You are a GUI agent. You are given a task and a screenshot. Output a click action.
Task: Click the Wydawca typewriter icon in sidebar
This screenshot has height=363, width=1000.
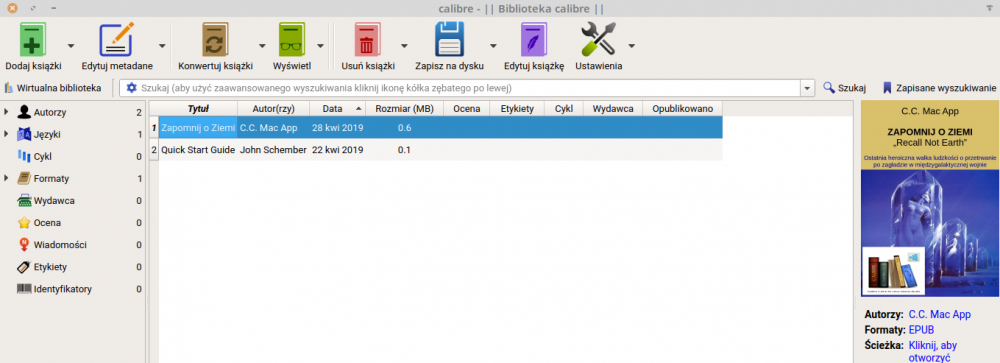coord(24,200)
